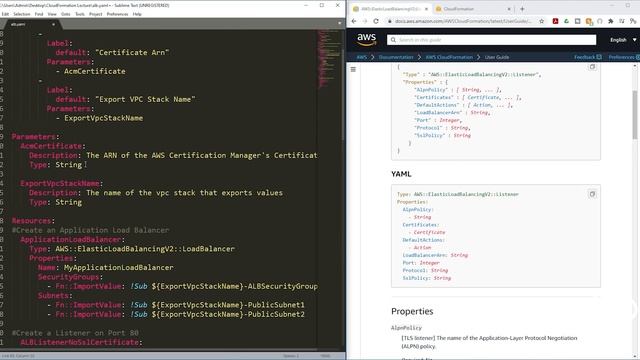Click the Resources: section heading in editor
The height and width of the screenshot is (360, 640).
point(33,221)
